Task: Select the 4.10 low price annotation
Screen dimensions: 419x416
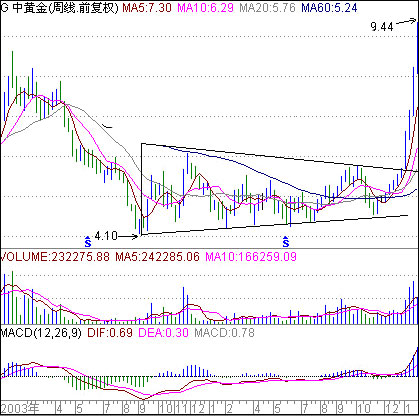Action: (106, 236)
